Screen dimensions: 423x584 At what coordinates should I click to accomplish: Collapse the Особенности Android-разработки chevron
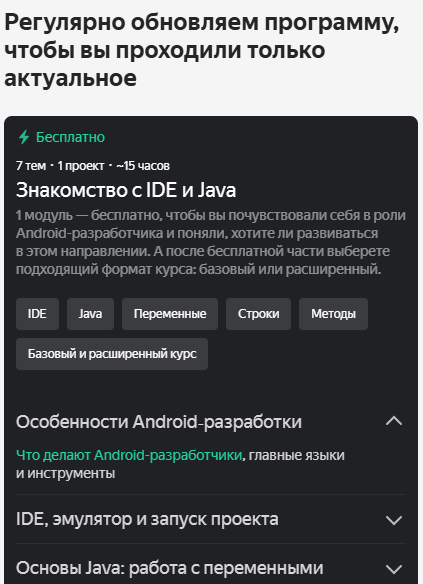tap(394, 421)
